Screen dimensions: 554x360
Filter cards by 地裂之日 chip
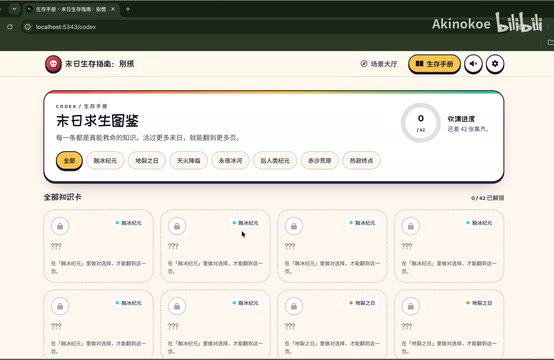coord(147,161)
